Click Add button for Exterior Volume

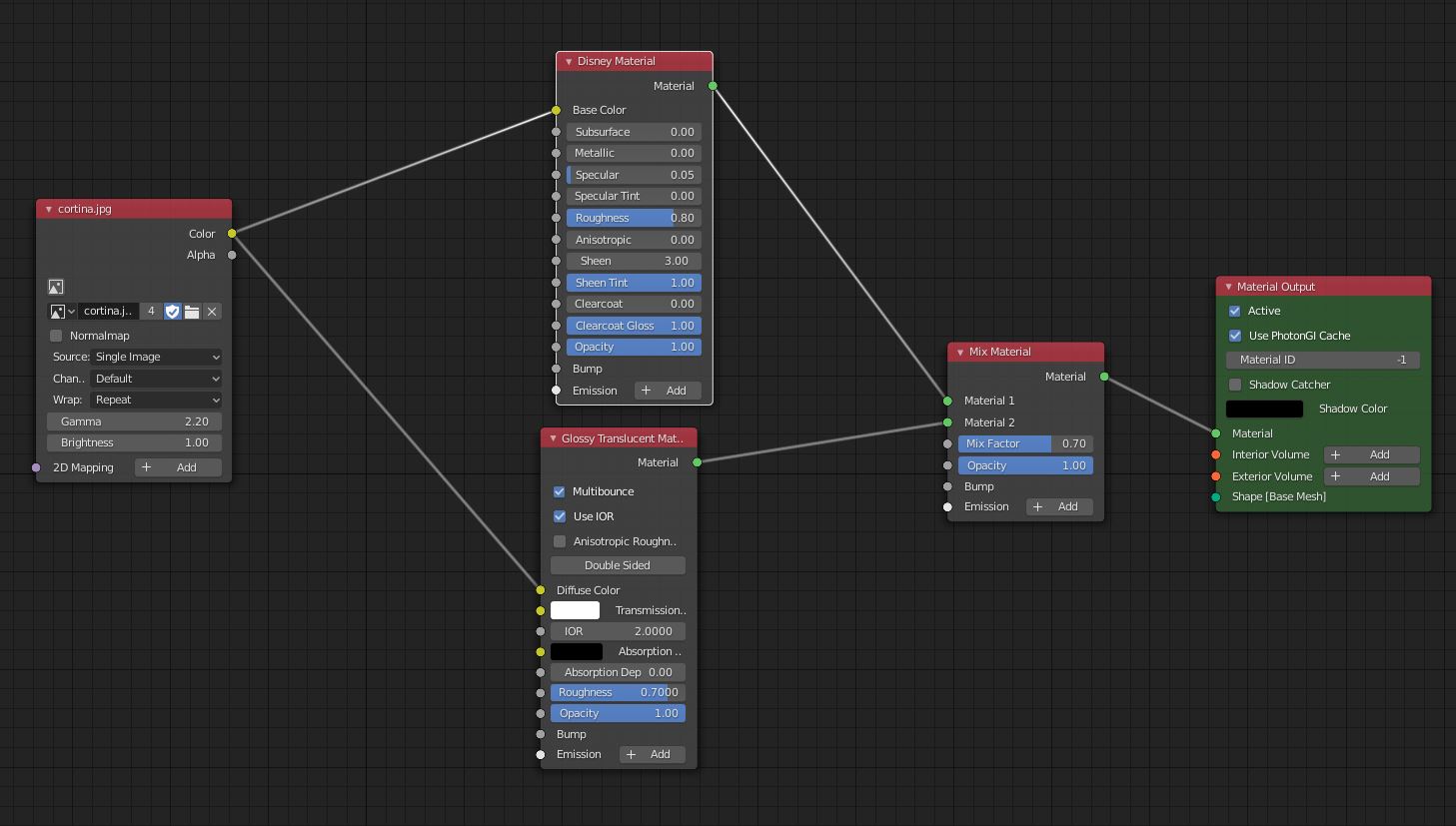1369,476
